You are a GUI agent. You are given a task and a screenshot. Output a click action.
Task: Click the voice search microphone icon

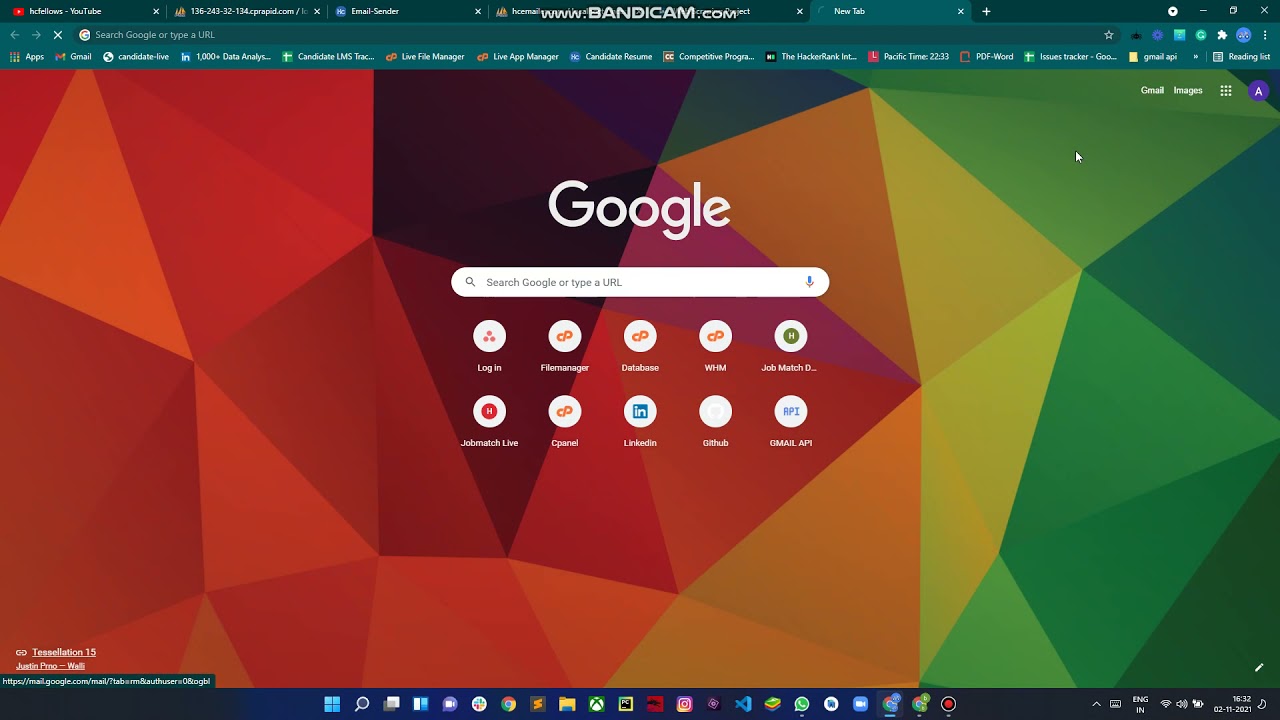(x=809, y=282)
